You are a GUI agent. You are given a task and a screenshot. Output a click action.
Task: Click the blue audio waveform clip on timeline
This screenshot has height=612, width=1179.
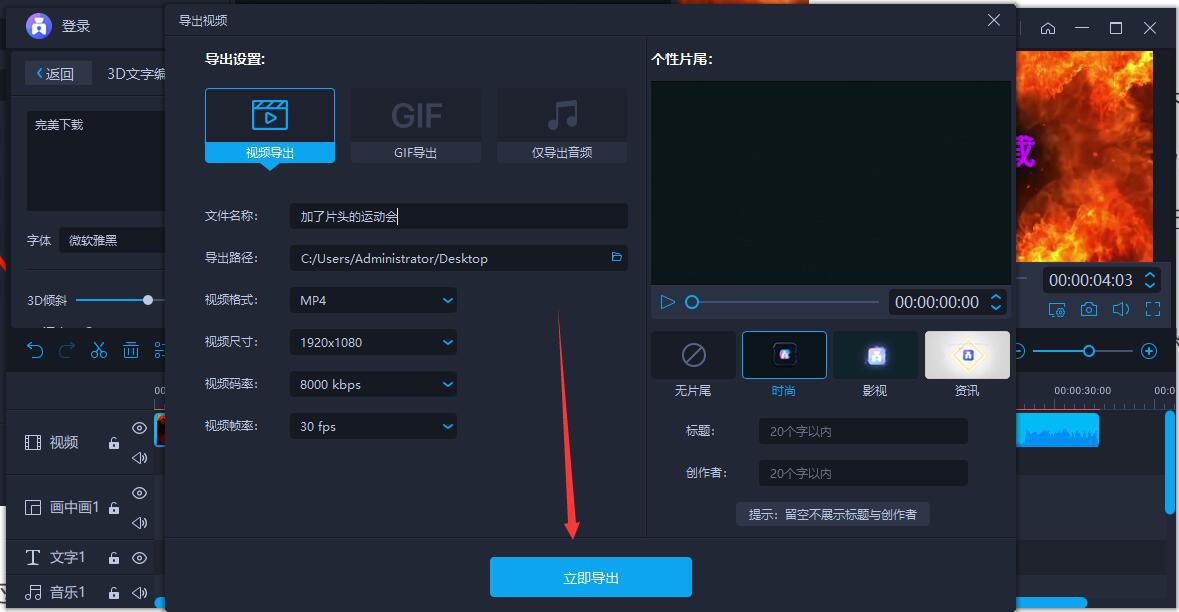coord(1057,430)
